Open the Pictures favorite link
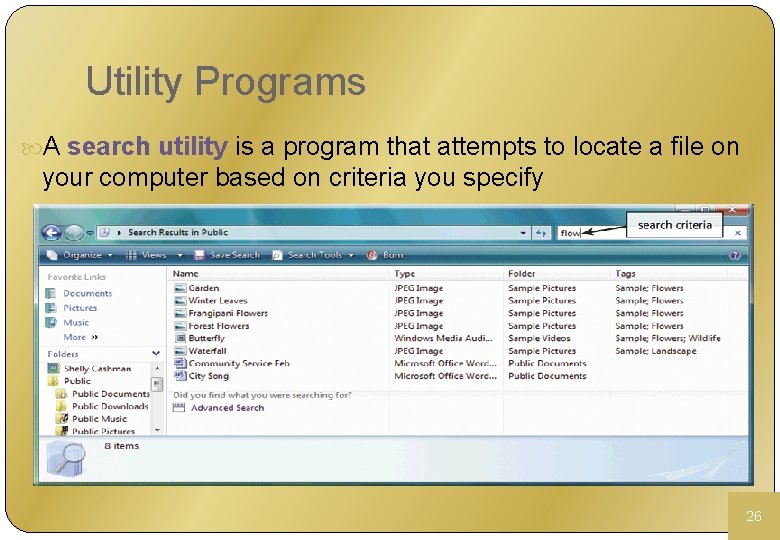780x540 pixels. click(x=80, y=308)
